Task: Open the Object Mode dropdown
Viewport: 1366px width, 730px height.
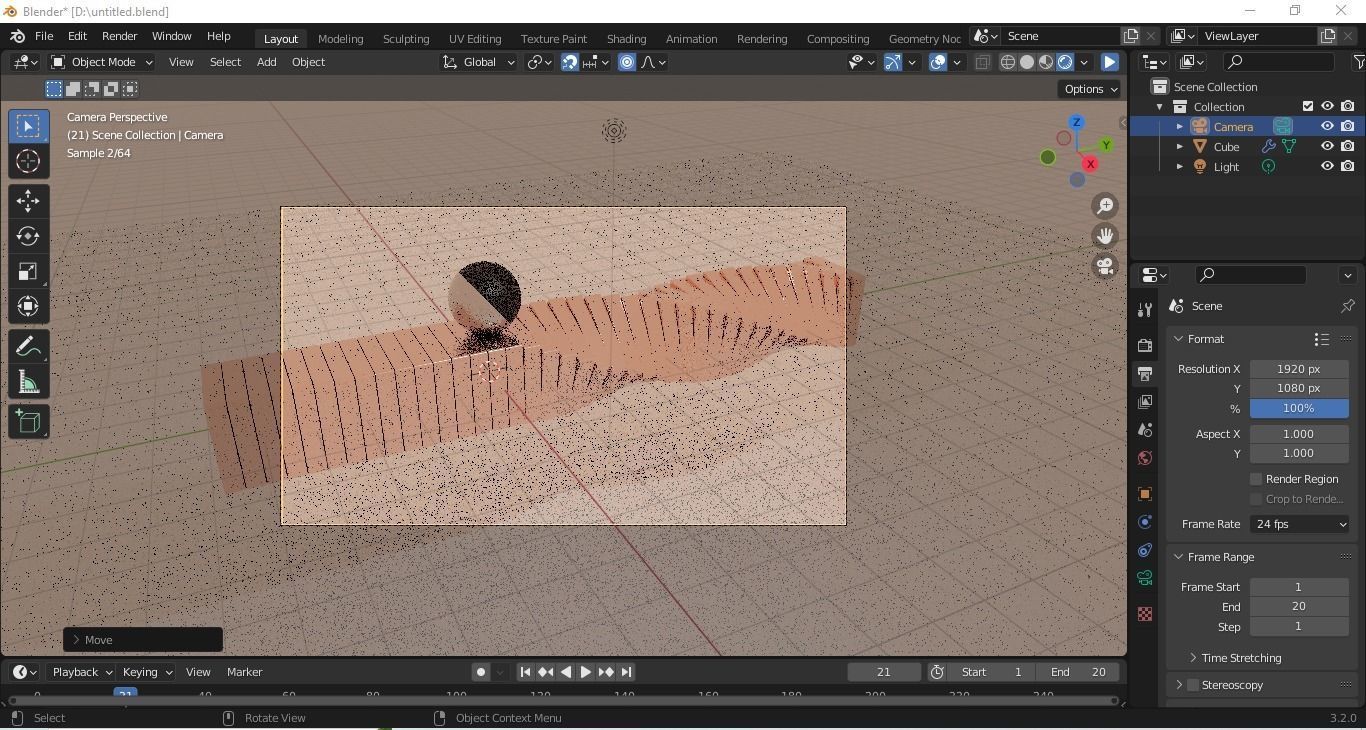Action: tap(102, 62)
